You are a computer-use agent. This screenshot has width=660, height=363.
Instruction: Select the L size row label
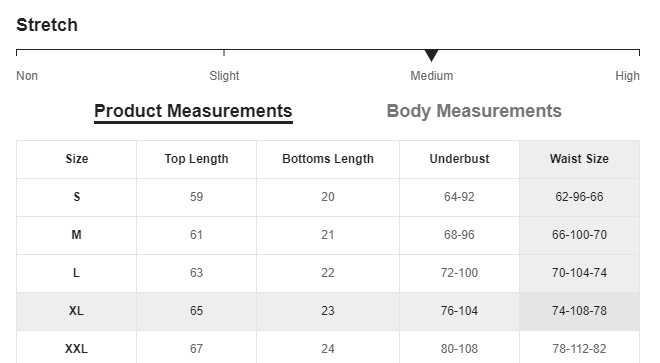pyautogui.click(x=77, y=273)
